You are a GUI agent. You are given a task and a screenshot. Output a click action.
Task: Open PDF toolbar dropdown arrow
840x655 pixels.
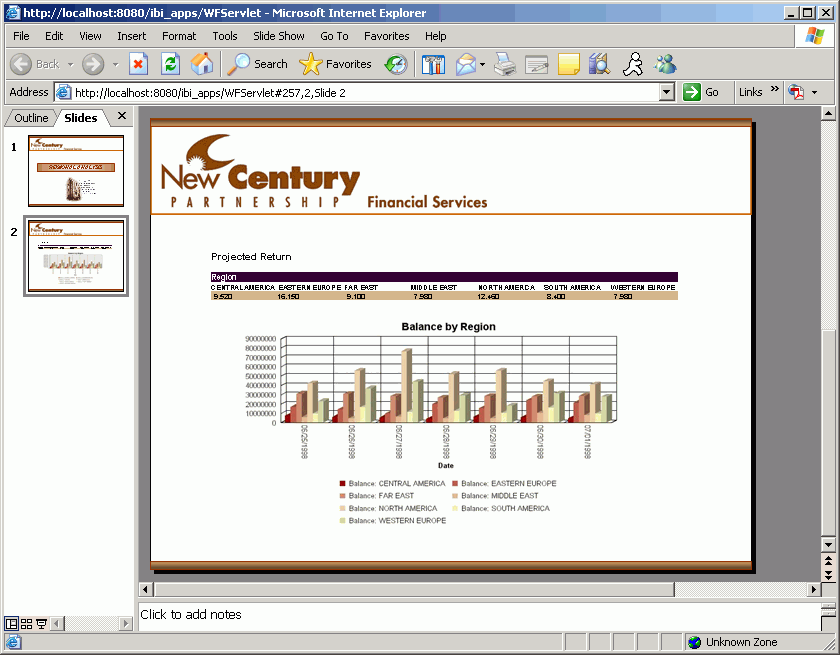tap(814, 92)
